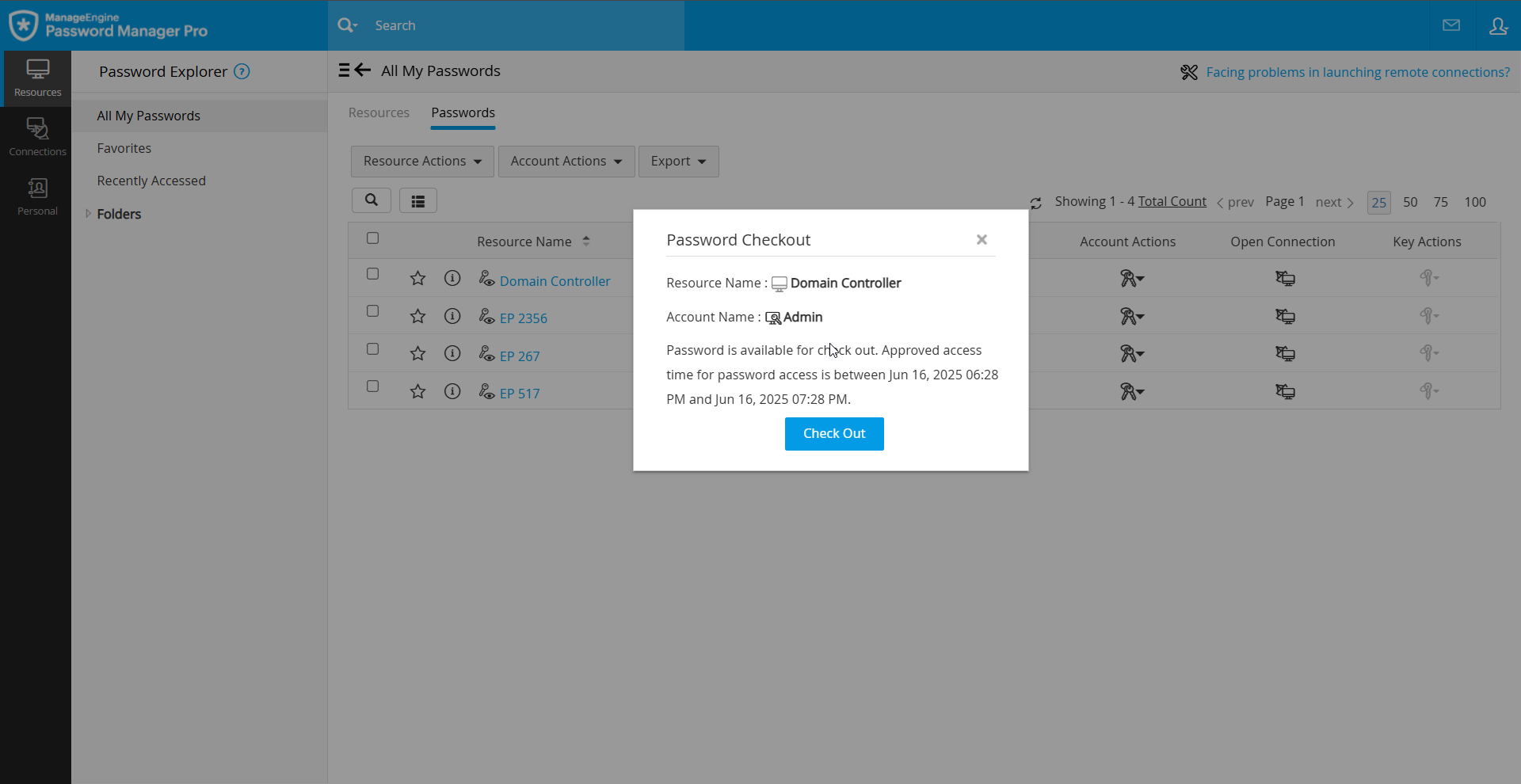The height and width of the screenshot is (784, 1521).
Task: Click the Total Count link
Action: (x=1172, y=201)
